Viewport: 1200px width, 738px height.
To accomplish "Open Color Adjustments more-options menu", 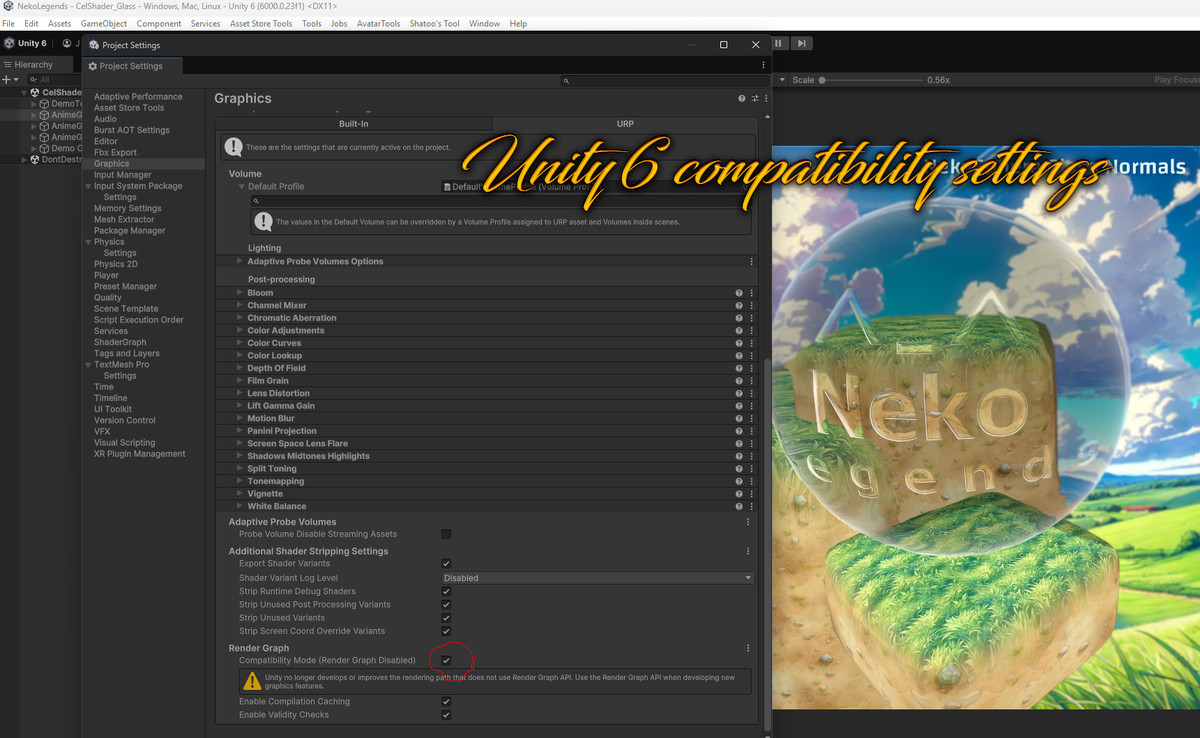I will point(751,330).
